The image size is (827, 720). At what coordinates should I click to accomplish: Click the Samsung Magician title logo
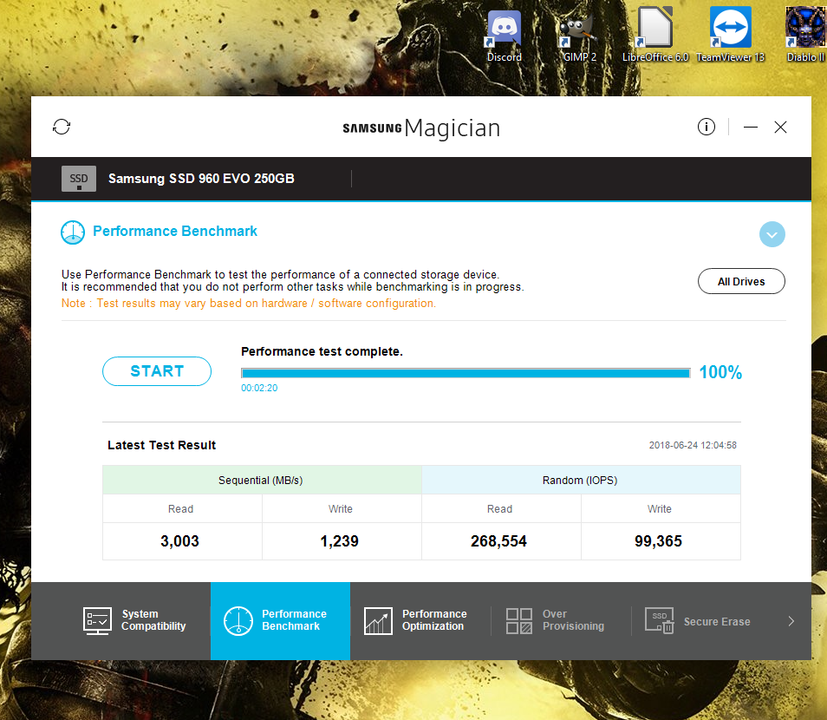pyautogui.click(x=421, y=128)
